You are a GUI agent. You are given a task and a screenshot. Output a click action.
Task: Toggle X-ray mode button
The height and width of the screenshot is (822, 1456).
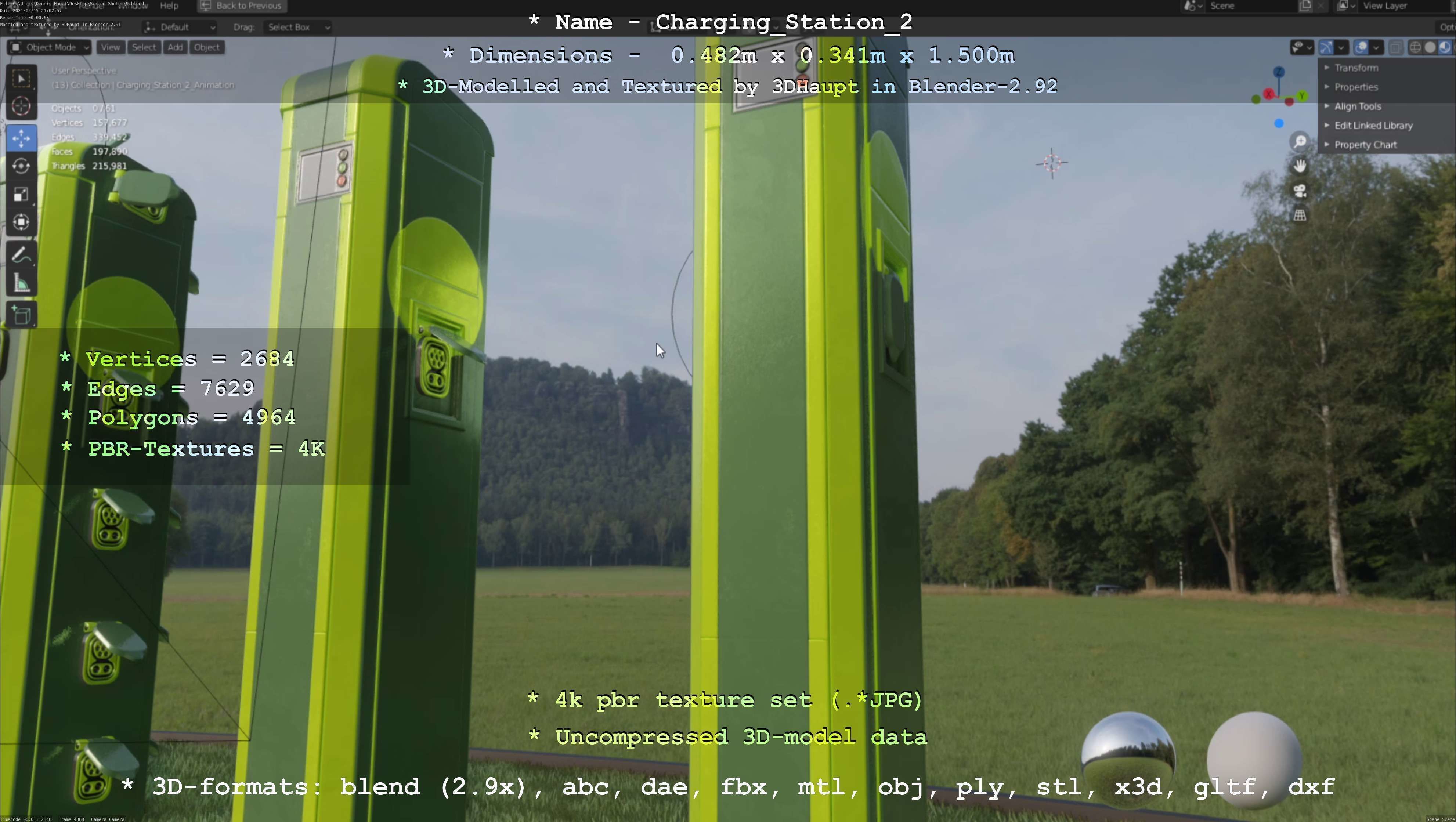(1395, 47)
